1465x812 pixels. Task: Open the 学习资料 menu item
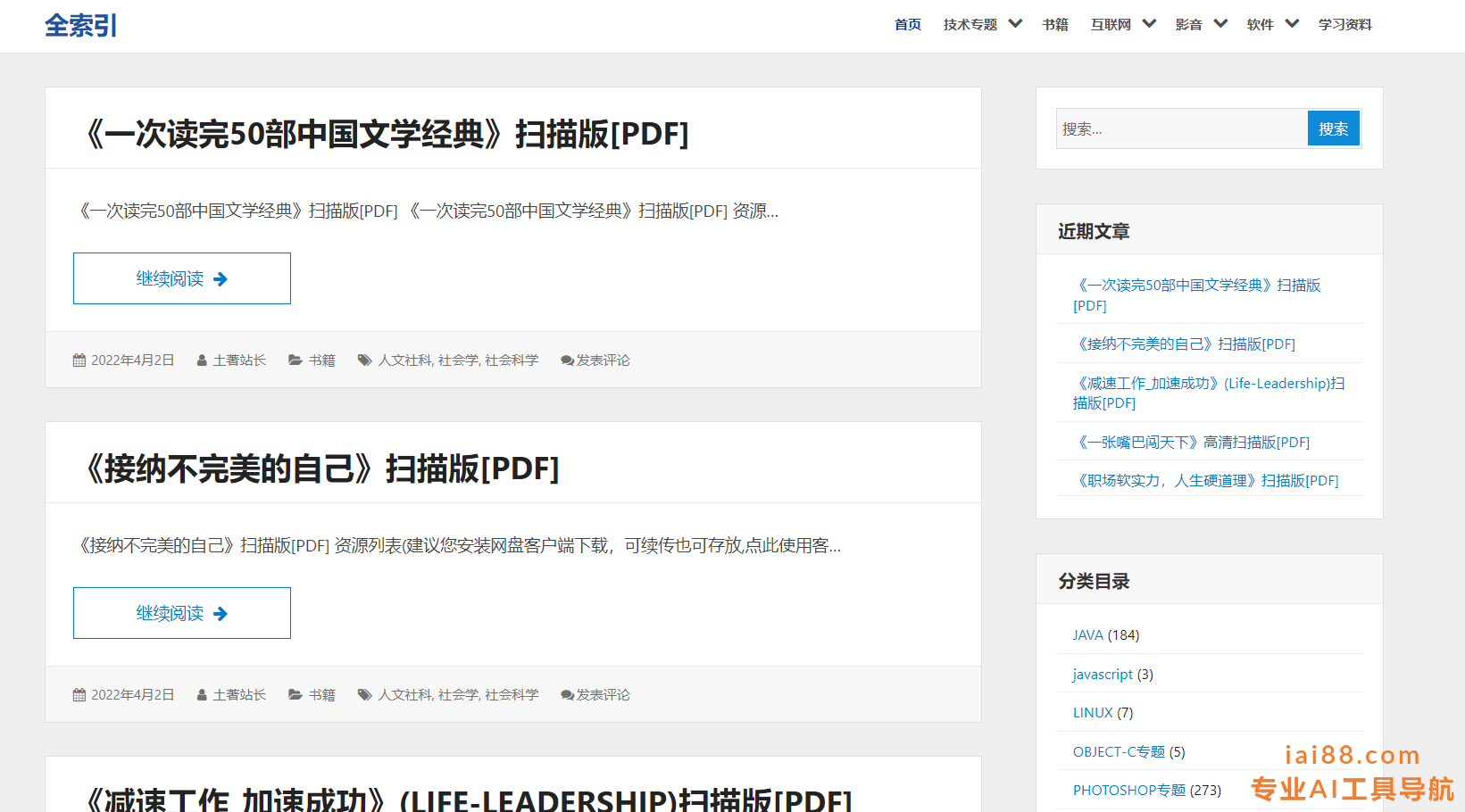(x=1344, y=24)
